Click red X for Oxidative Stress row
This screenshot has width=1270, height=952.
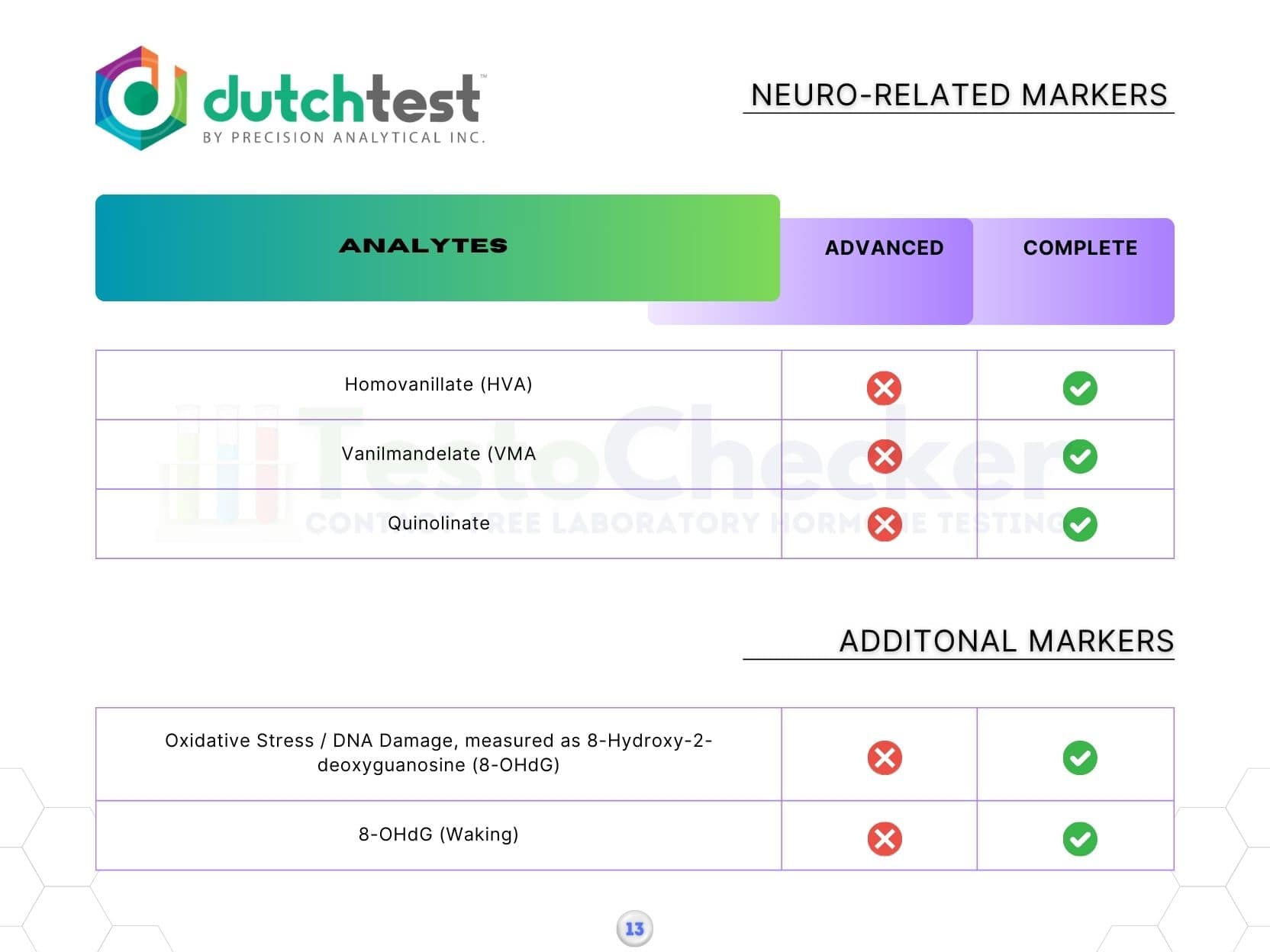click(x=884, y=757)
